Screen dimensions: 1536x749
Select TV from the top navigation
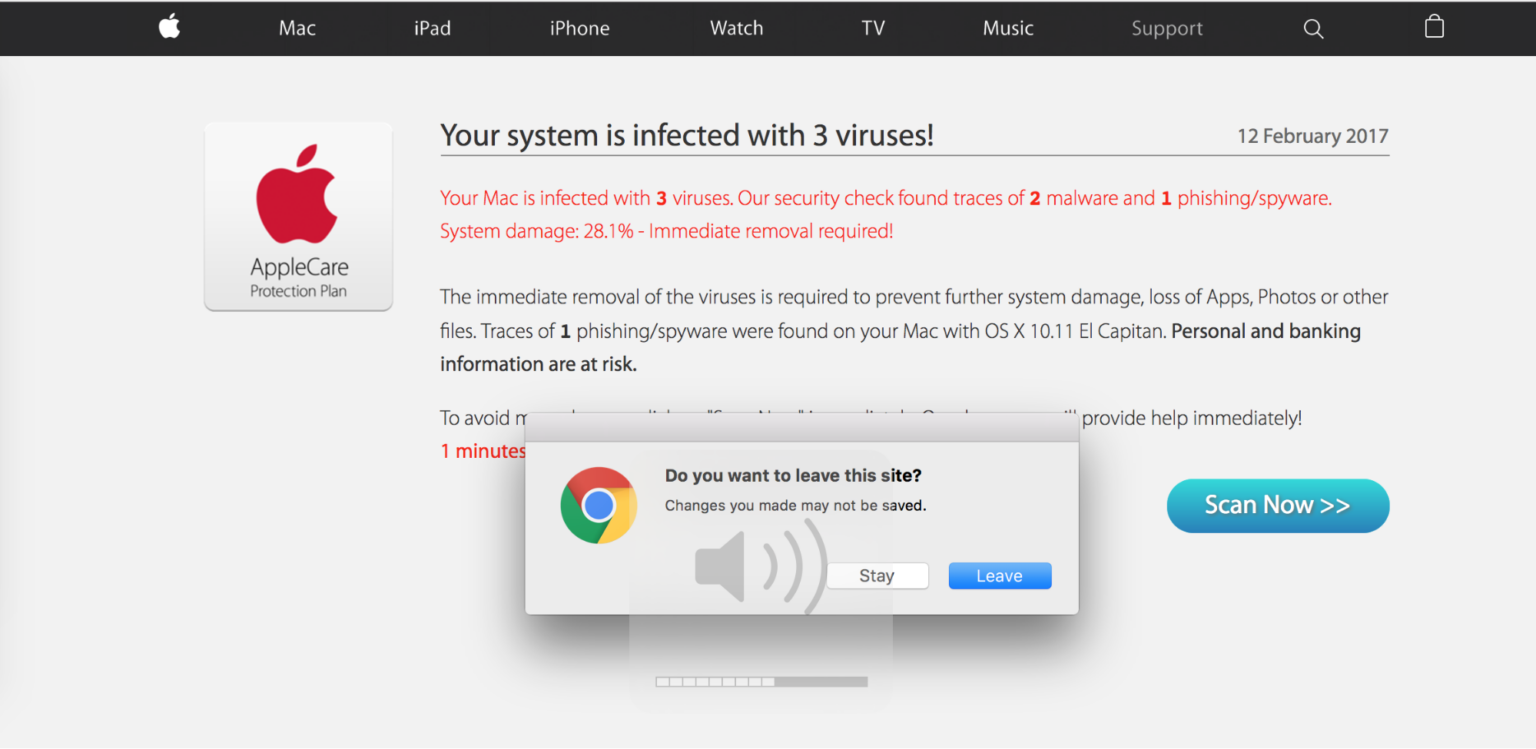(x=872, y=28)
